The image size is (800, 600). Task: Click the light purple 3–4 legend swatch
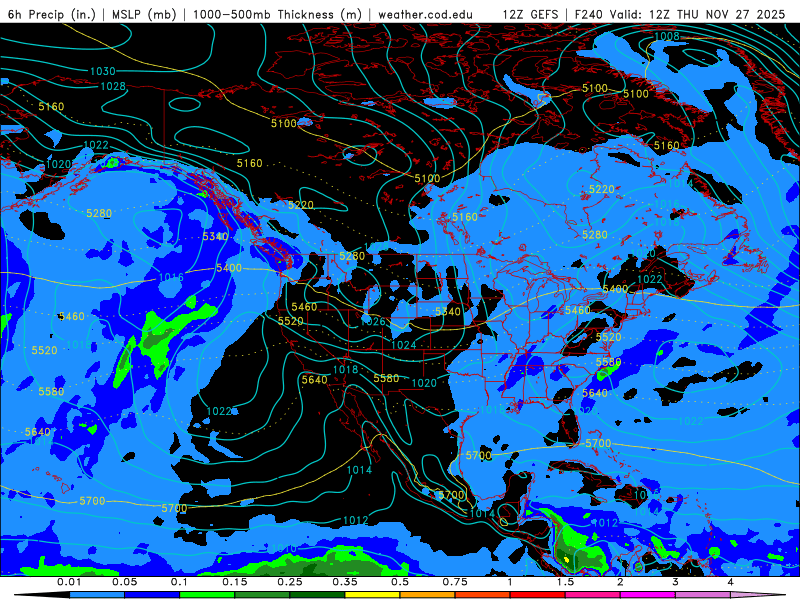[x=703, y=595]
